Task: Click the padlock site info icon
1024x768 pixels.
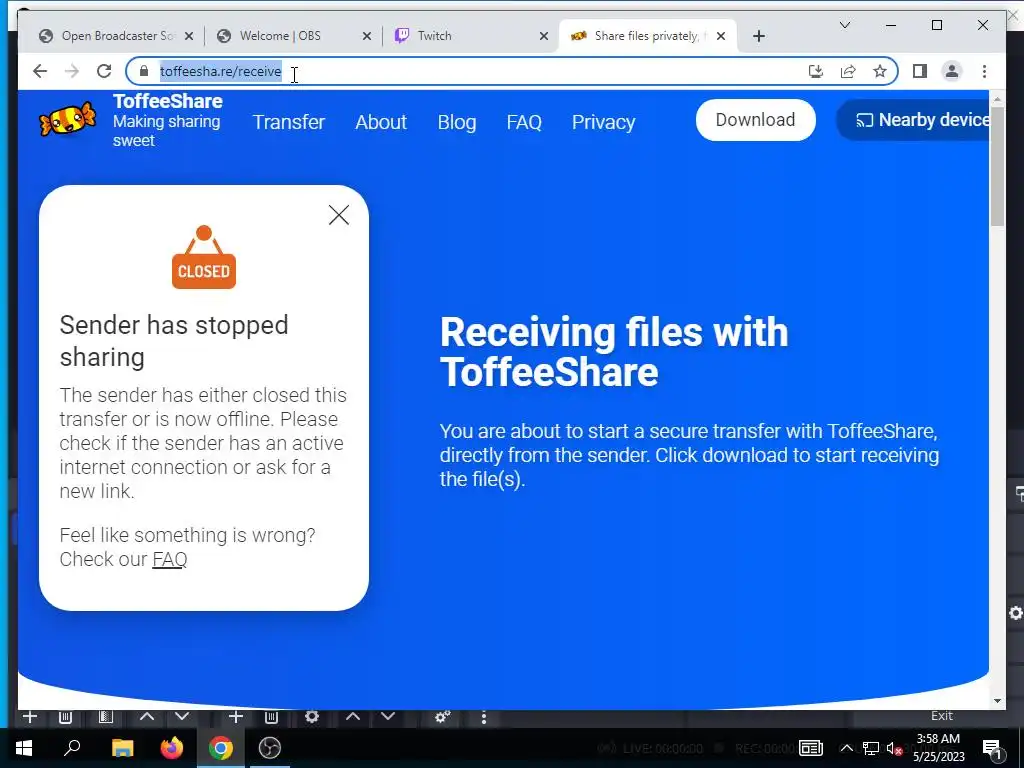Action: (144, 71)
